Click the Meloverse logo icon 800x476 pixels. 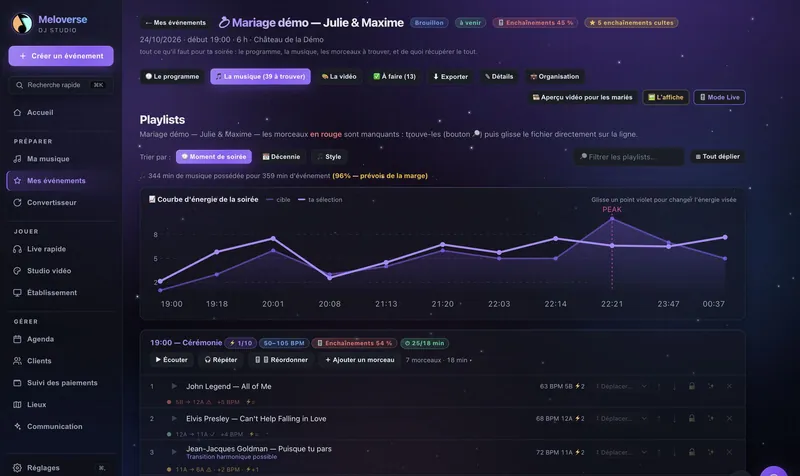[x=22, y=23]
